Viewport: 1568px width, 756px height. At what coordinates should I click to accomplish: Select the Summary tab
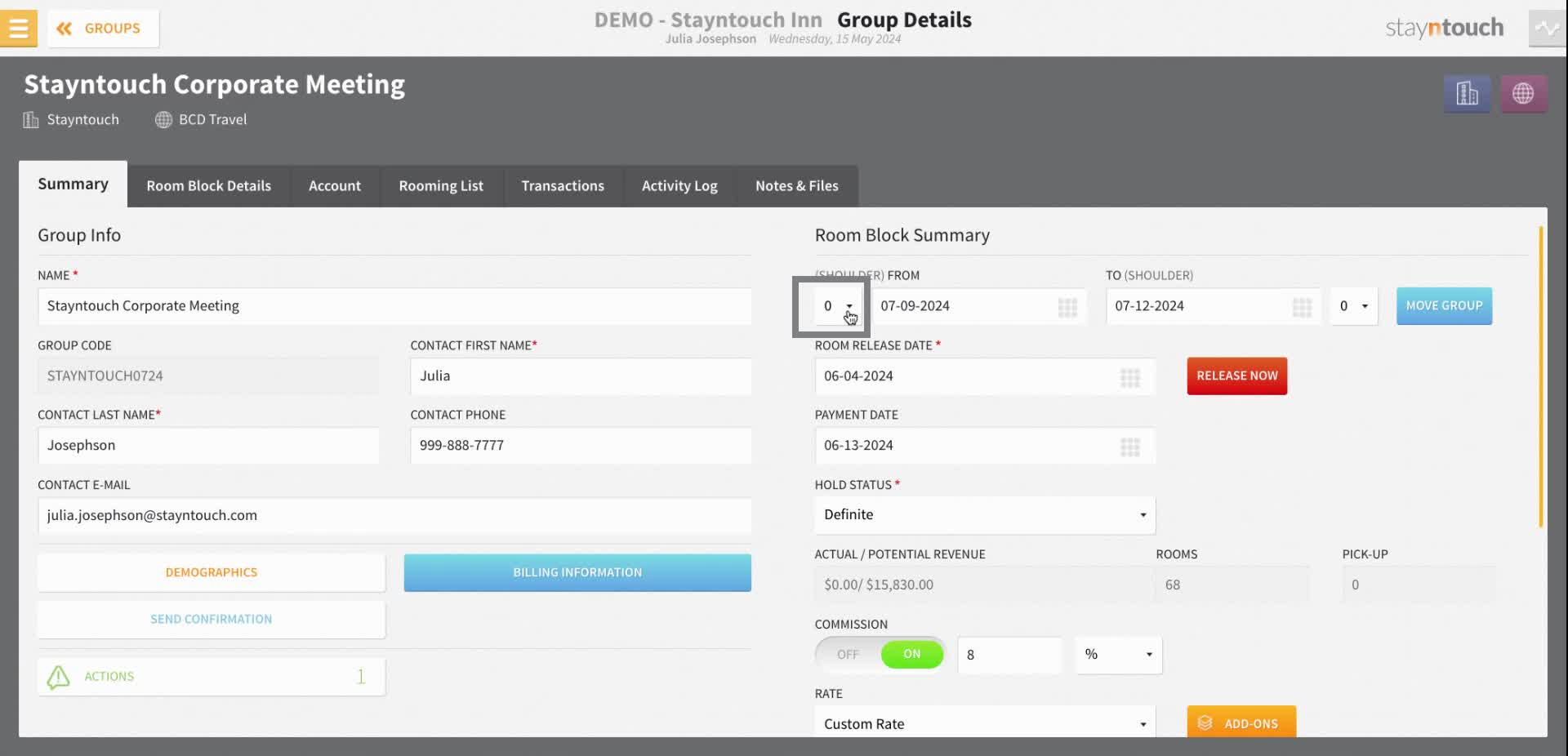[x=73, y=185]
